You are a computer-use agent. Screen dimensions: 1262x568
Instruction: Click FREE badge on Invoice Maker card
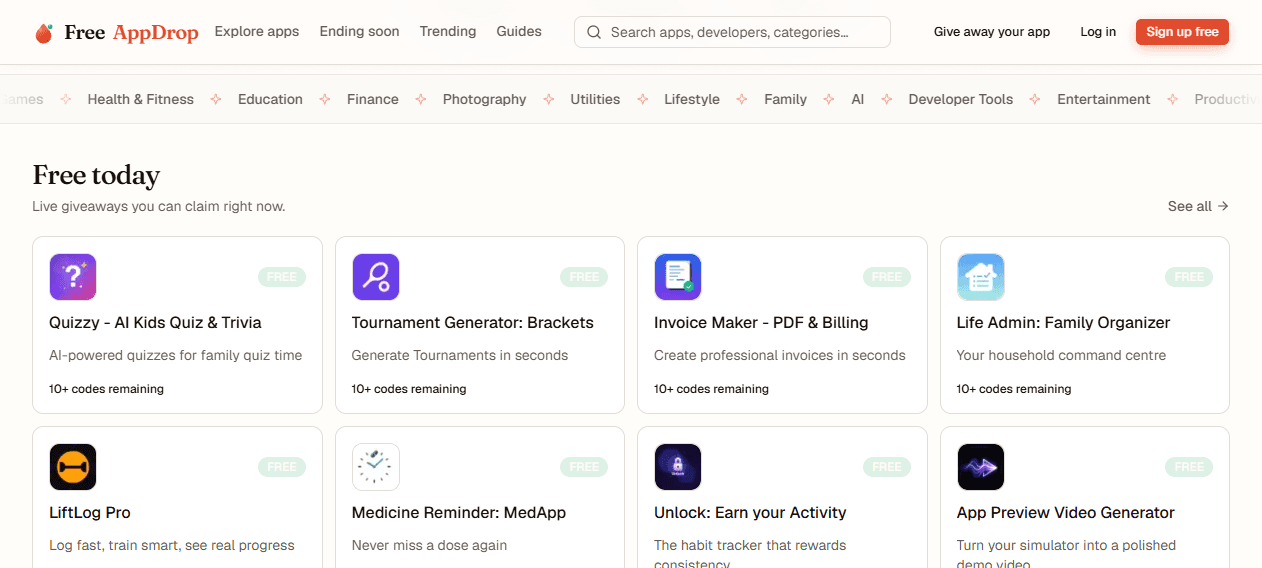pyautogui.click(x=887, y=277)
